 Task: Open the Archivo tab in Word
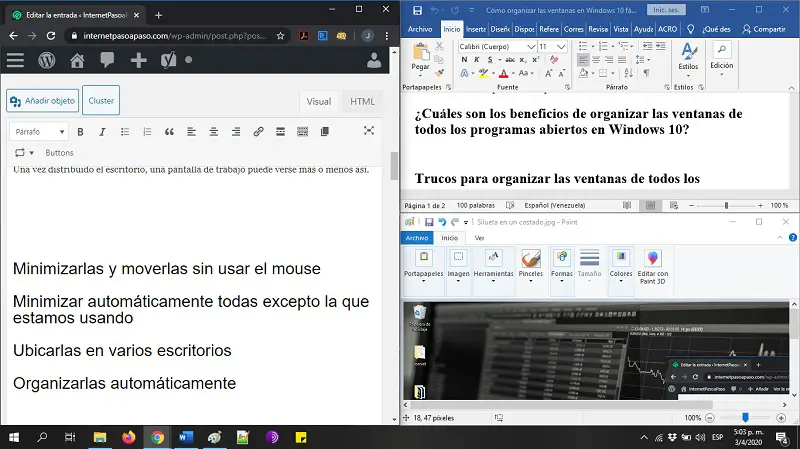click(x=420, y=29)
